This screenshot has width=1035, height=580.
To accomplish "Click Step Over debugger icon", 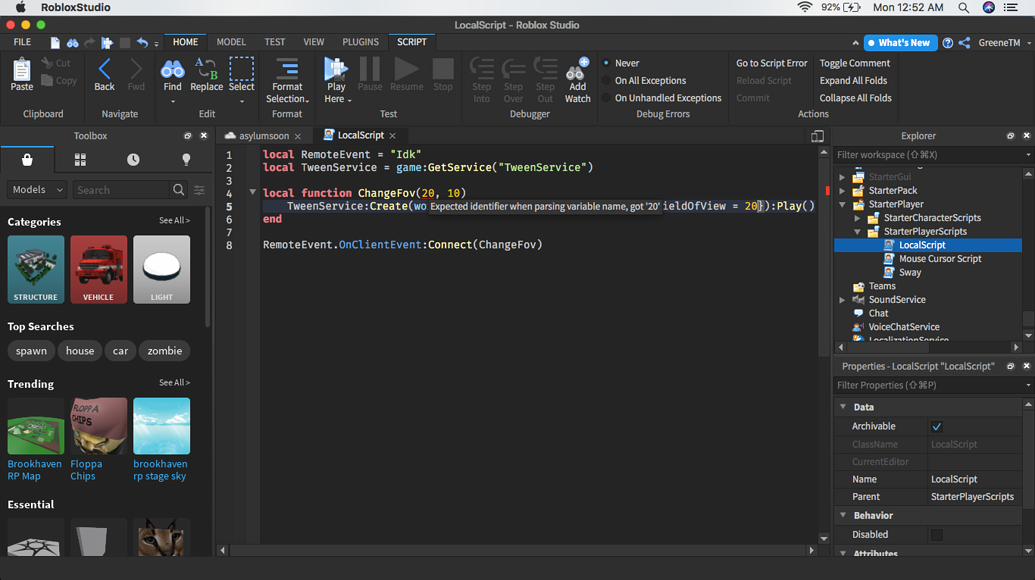I will point(513,69).
